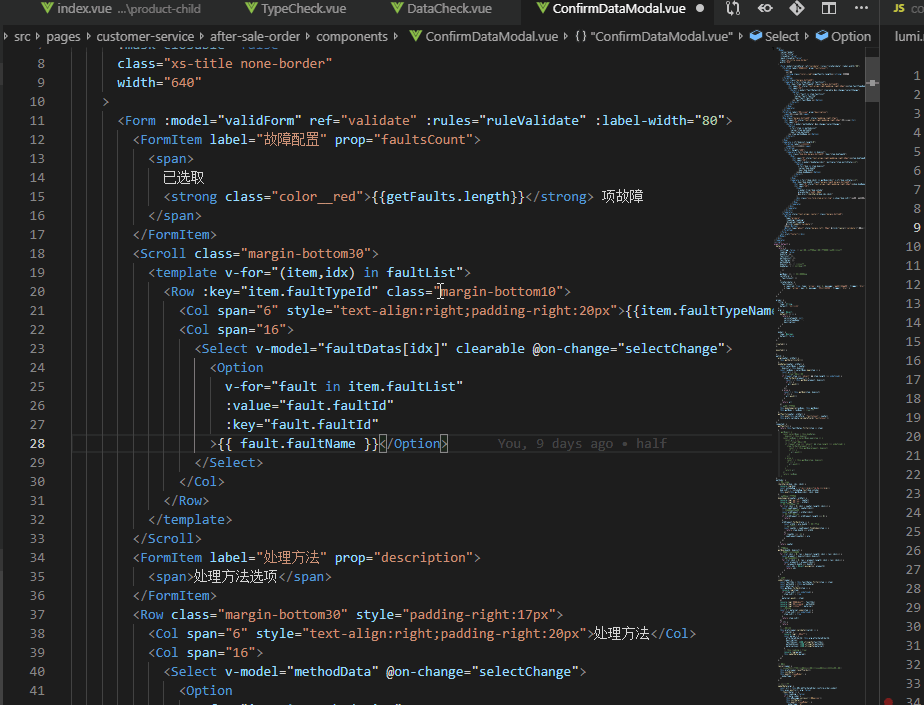Click the "description" prop value
The height and width of the screenshot is (705, 924).
click(424, 557)
